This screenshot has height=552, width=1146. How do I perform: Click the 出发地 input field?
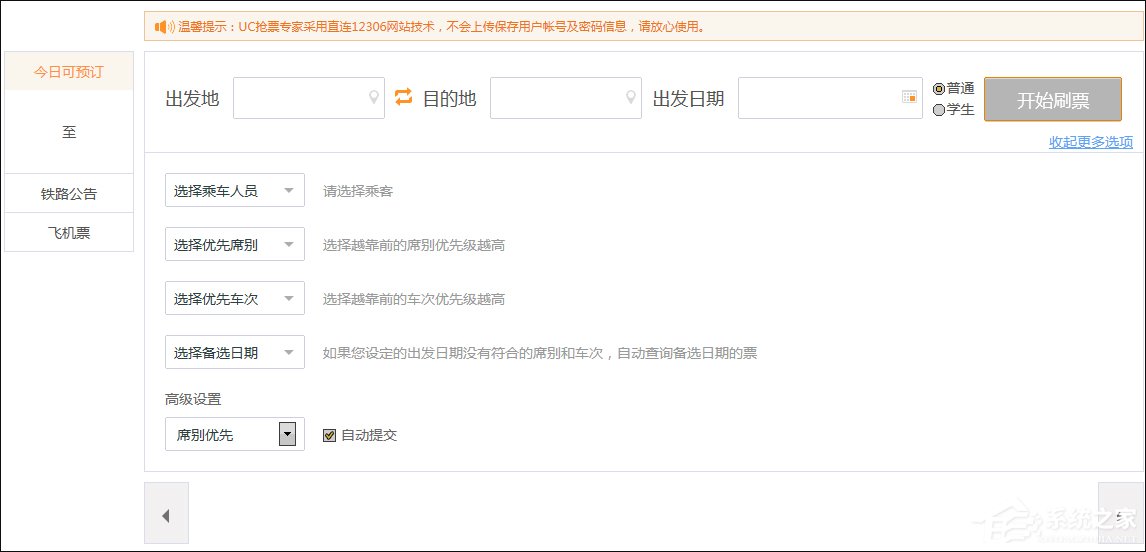308,98
